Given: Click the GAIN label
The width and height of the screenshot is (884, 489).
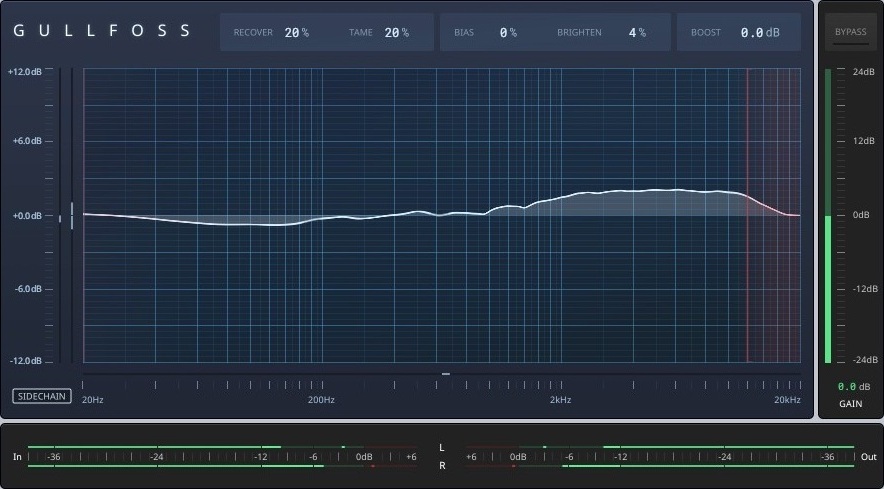Looking at the screenshot, I should pos(850,404).
